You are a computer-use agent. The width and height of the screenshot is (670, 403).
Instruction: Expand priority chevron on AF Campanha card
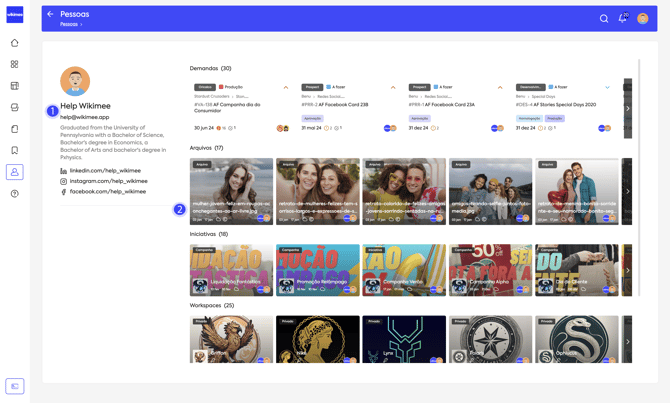[x=285, y=88]
